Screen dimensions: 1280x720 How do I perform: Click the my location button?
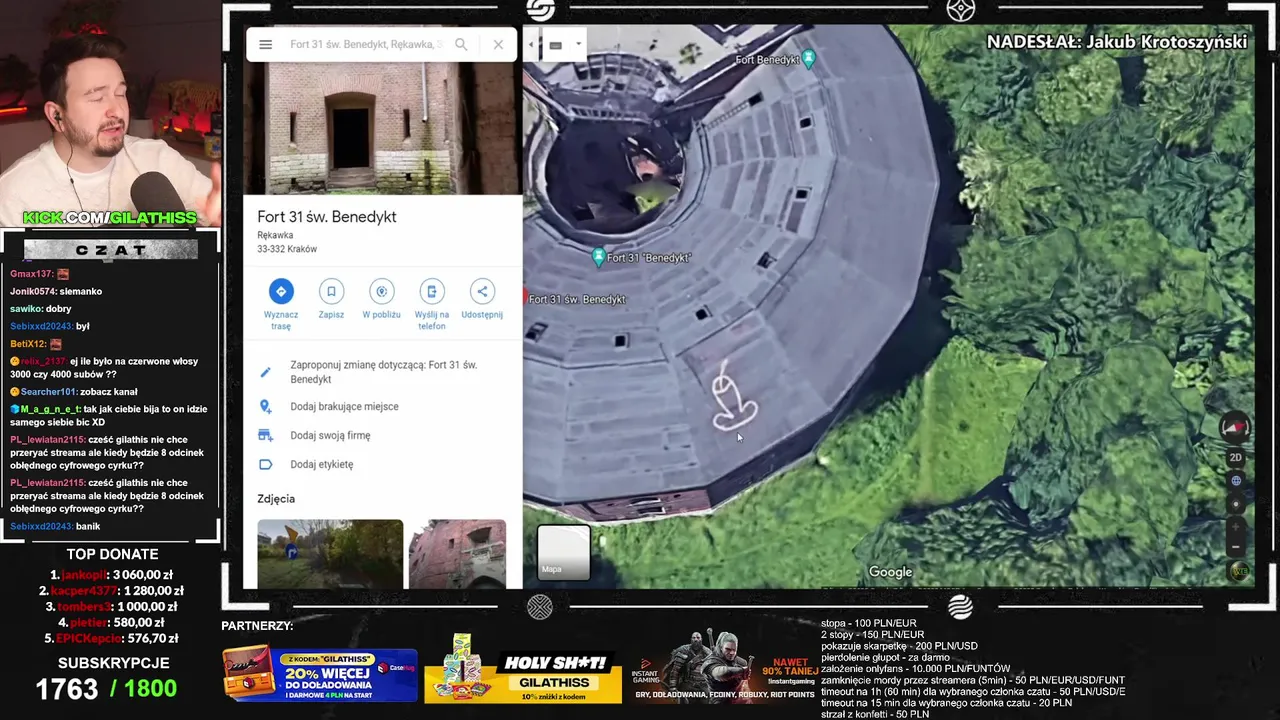point(1236,504)
